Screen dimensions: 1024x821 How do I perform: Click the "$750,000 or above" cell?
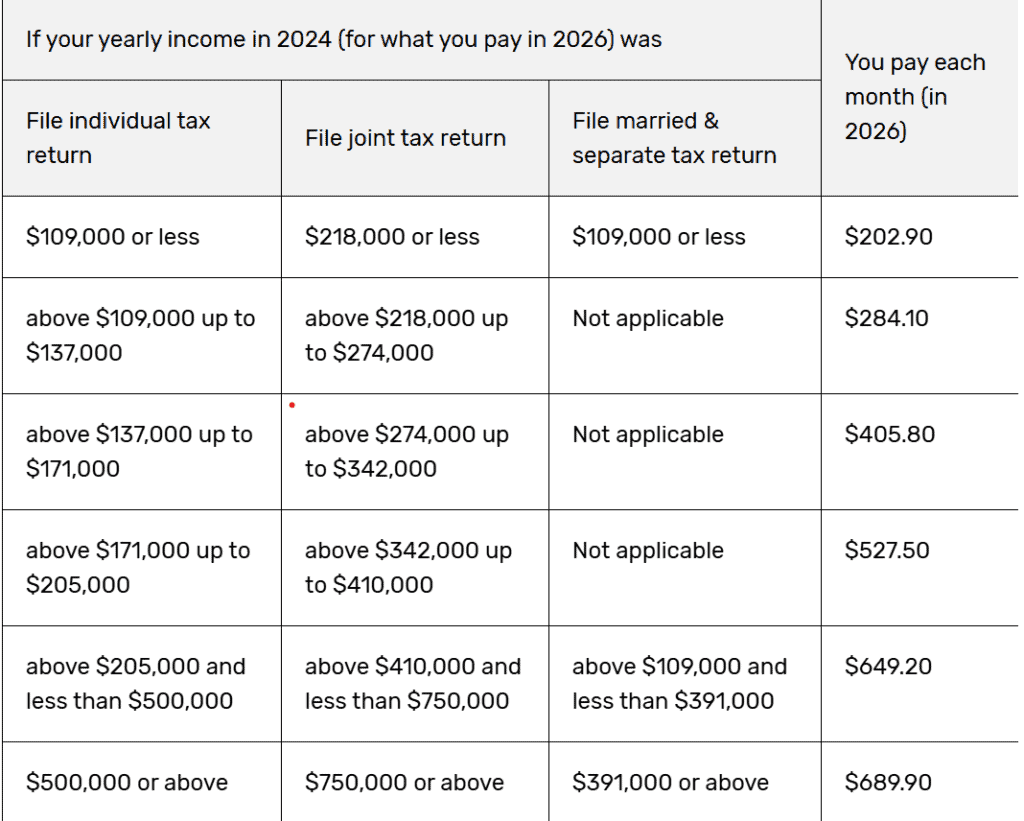404,782
